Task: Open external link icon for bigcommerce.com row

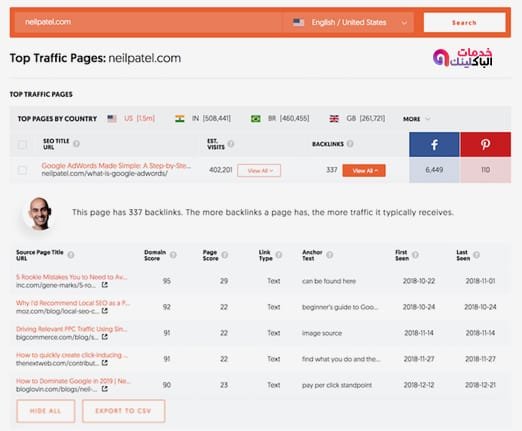Action: 105,337
